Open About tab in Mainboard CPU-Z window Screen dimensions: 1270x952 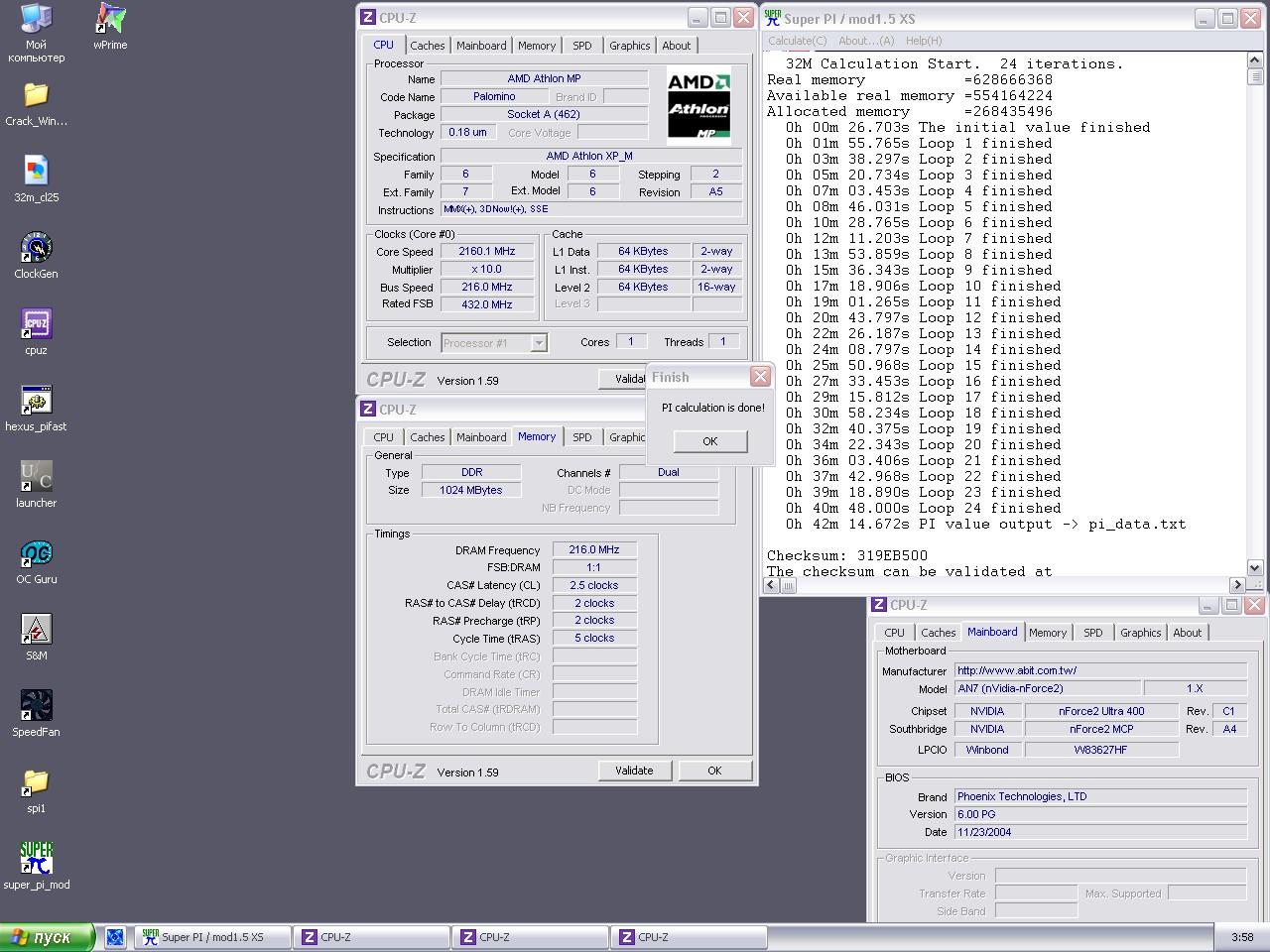[1188, 633]
